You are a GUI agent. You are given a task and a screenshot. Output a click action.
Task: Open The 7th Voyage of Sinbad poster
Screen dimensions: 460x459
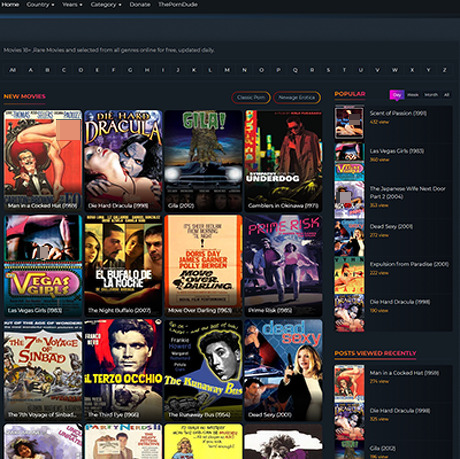[43, 370]
